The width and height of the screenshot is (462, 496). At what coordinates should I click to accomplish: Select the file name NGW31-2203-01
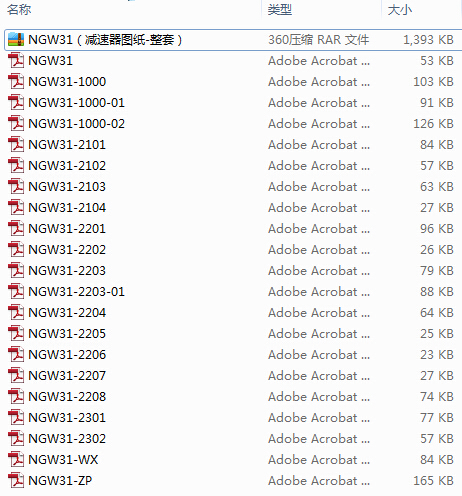[x=76, y=291]
